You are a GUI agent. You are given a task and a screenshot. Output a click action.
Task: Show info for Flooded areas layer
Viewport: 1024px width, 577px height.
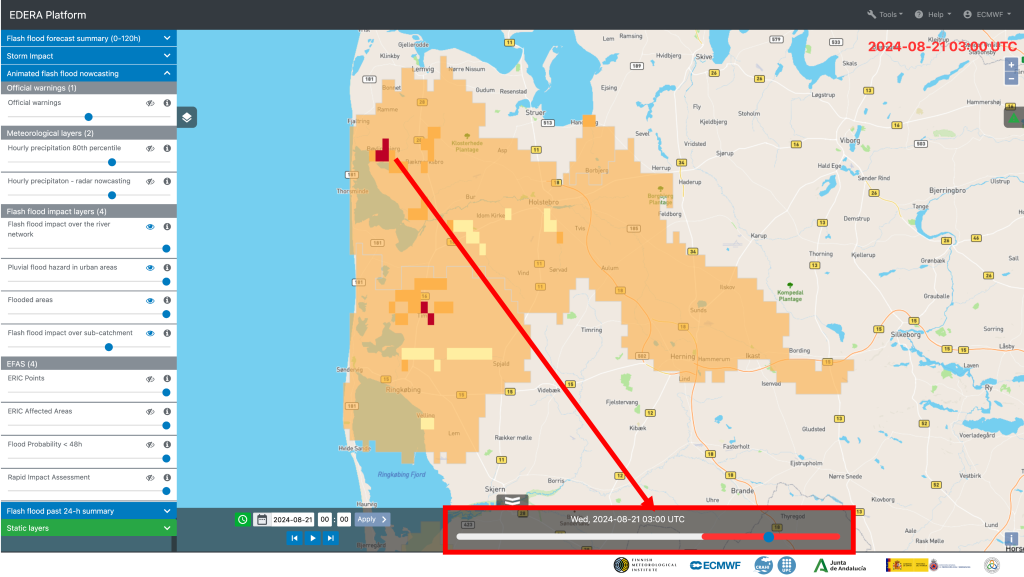tap(167, 300)
